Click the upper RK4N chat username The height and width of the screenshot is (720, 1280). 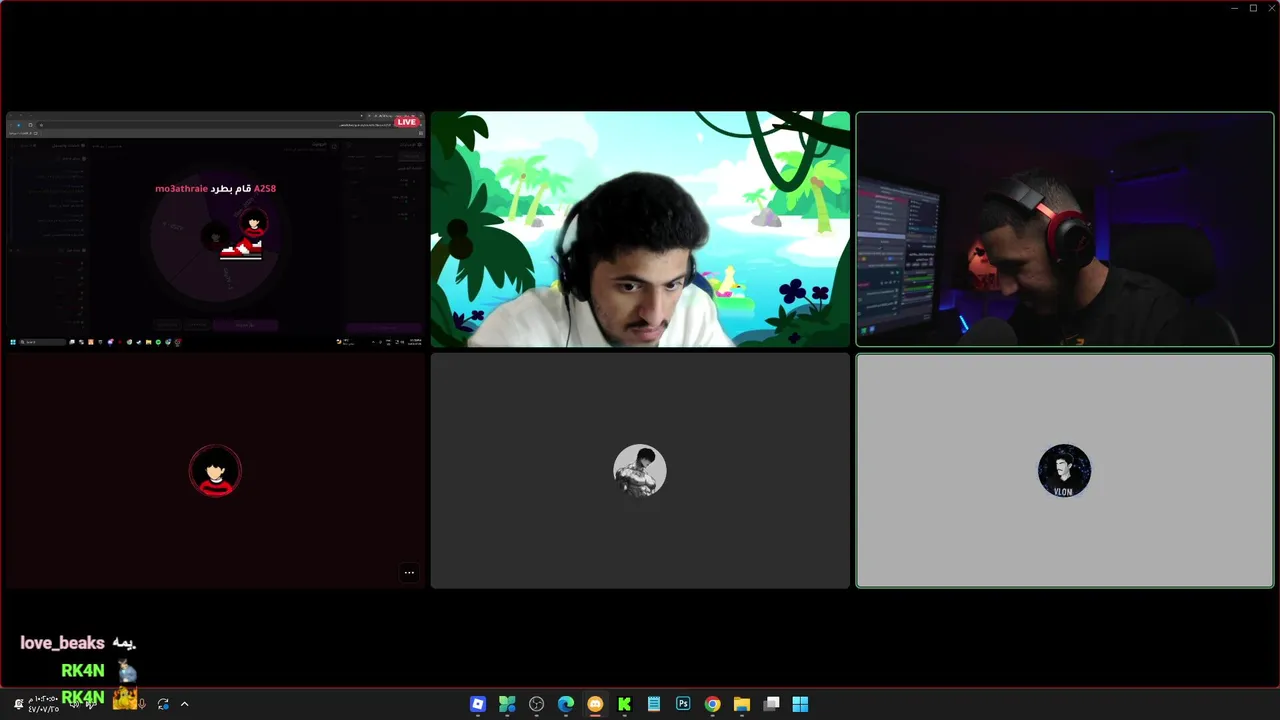tap(83, 671)
